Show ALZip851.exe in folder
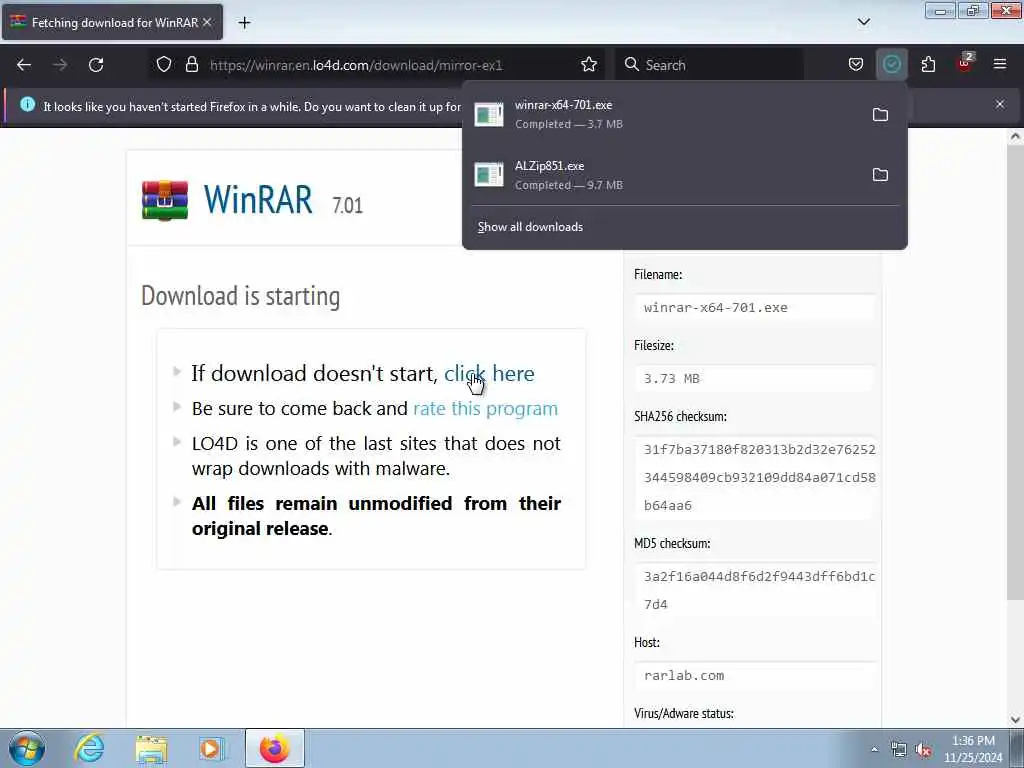Screen dimensions: 1024x768 (x=880, y=174)
